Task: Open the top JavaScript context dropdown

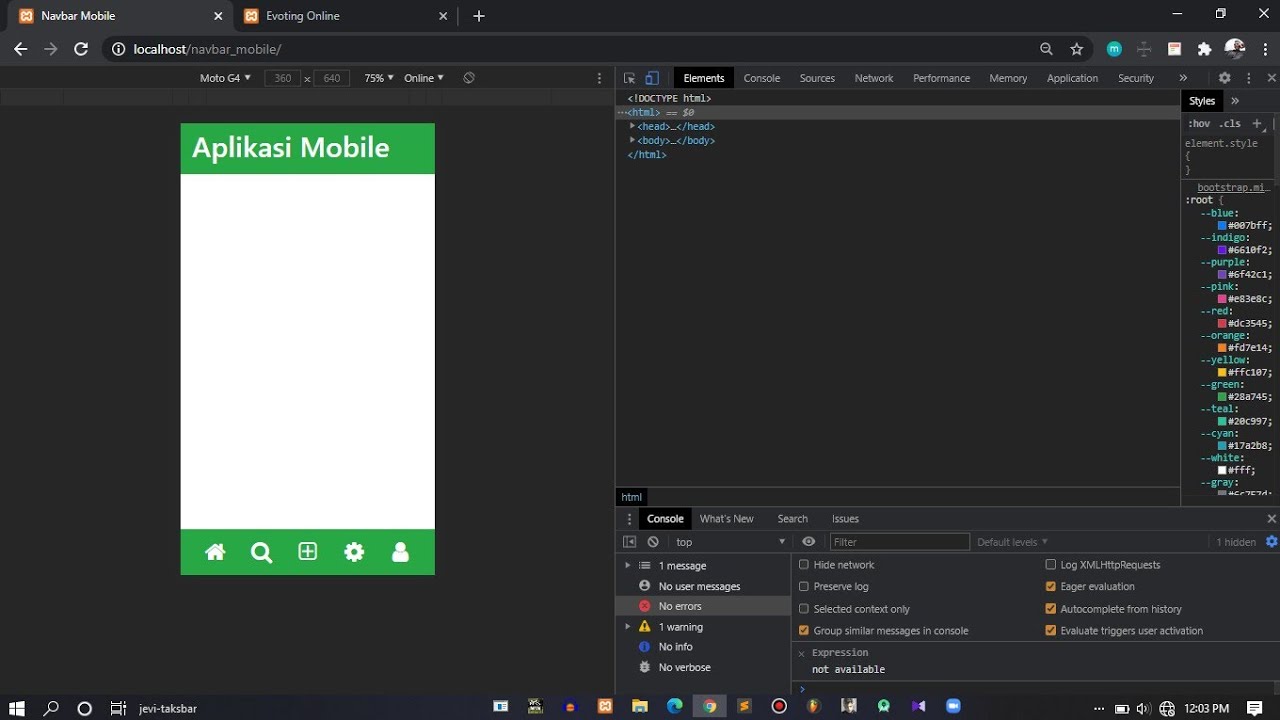Action: 730,542
